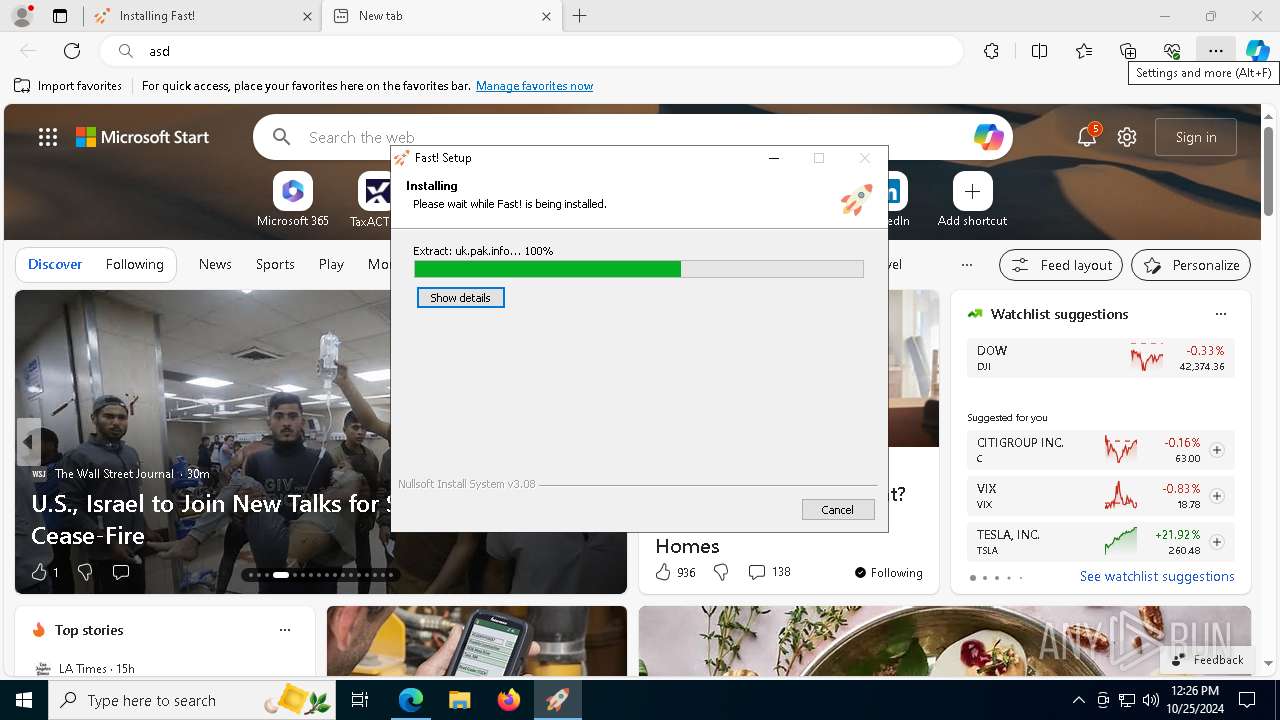
Task: Open Copilot icon in search box
Action: pyautogui.click(x=988, y=138)
